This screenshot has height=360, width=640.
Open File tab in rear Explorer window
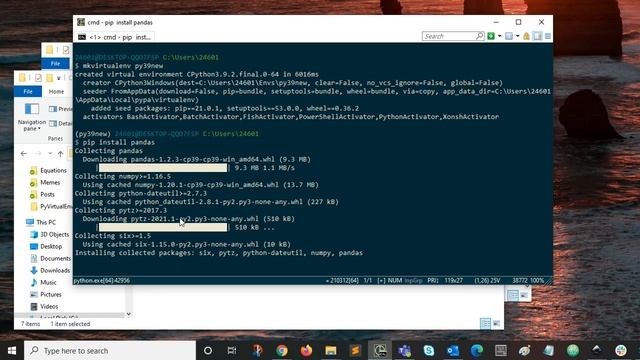click(56, 64)
